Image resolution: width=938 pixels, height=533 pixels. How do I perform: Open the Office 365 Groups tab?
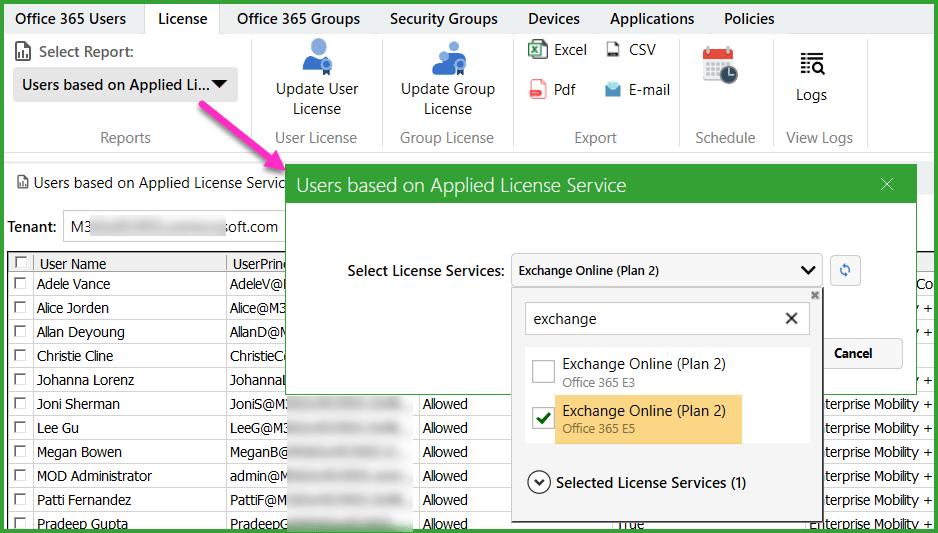click(x=299, y=19)
